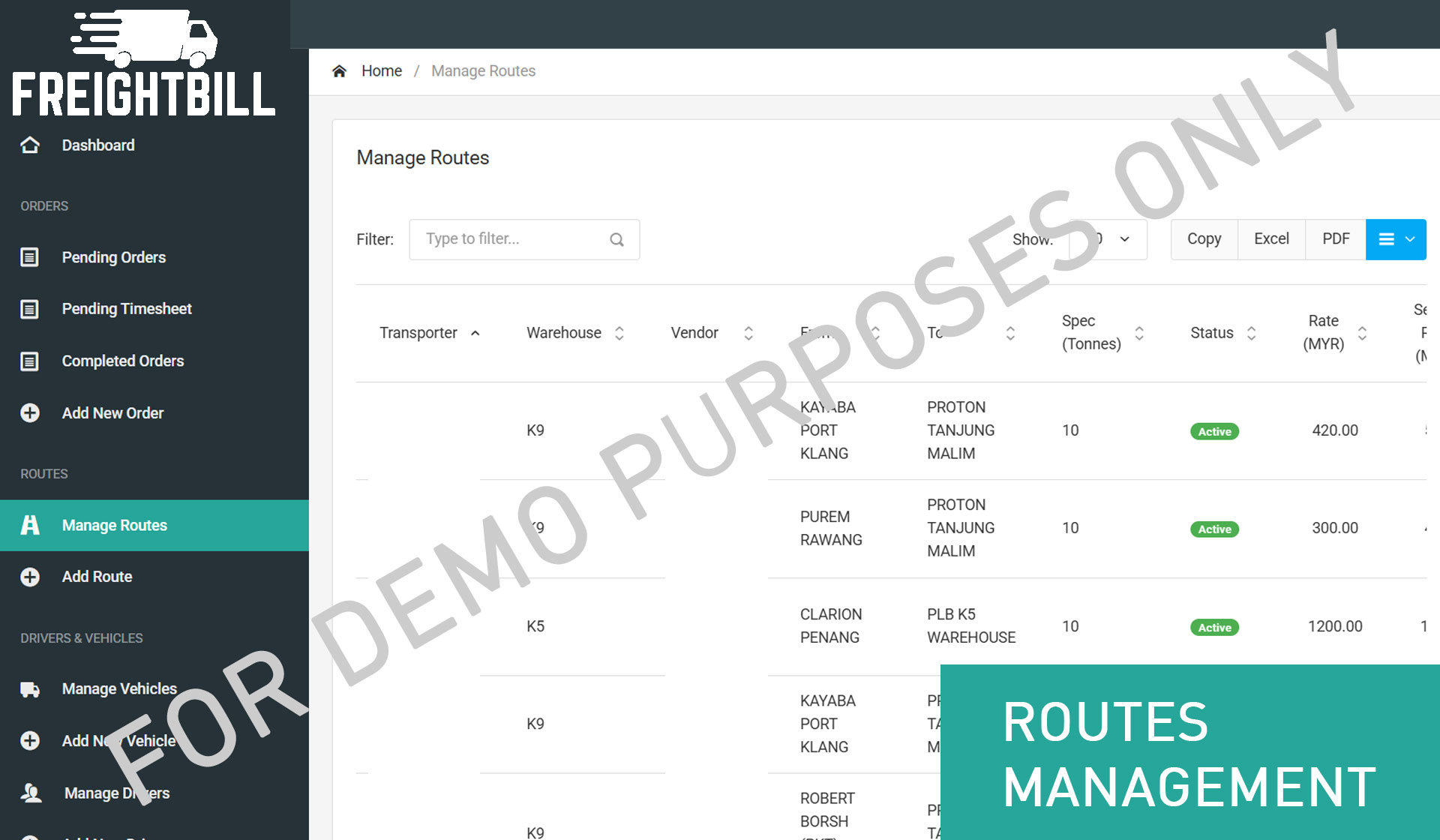Click Active badge in 1200.00 row
This screenshot has height=840, width=1440.
[x=1214, y=627]
